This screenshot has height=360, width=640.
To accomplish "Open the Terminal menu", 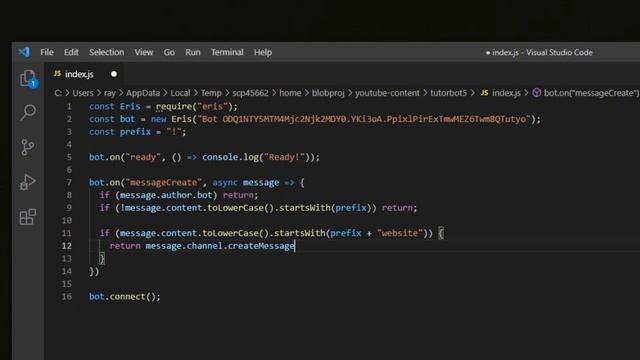I will 227,52.
